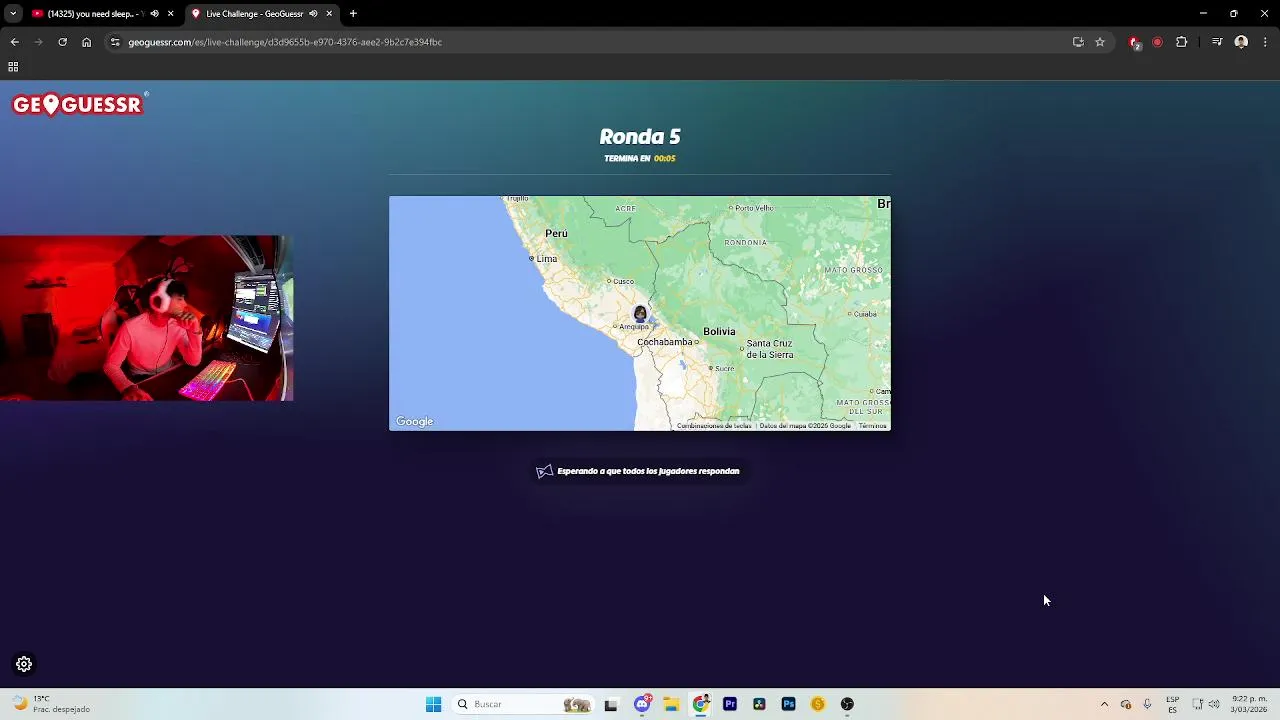Open Premiere Pro from taskbar
The height and width of the screenshot is (720, 1280).
point(730,704)
